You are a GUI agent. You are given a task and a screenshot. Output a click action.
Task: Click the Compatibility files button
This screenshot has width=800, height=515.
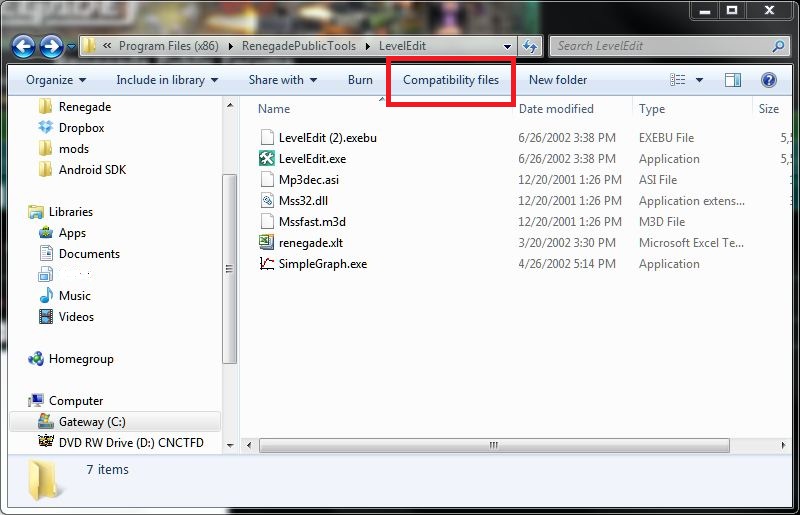pos(451,80)
